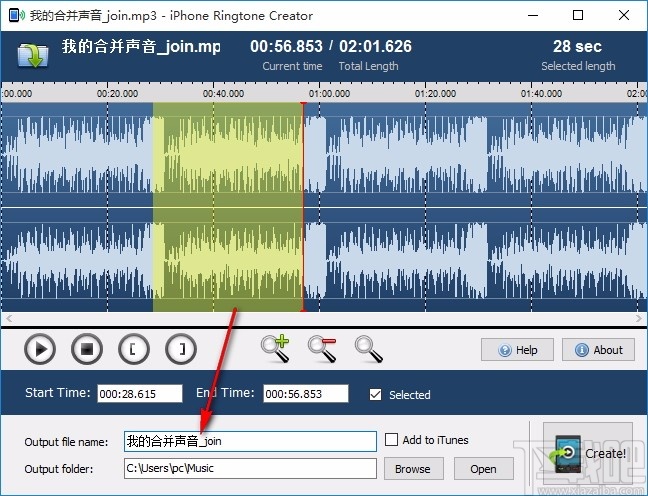Zoom in on the waveform

click(275, 349)
